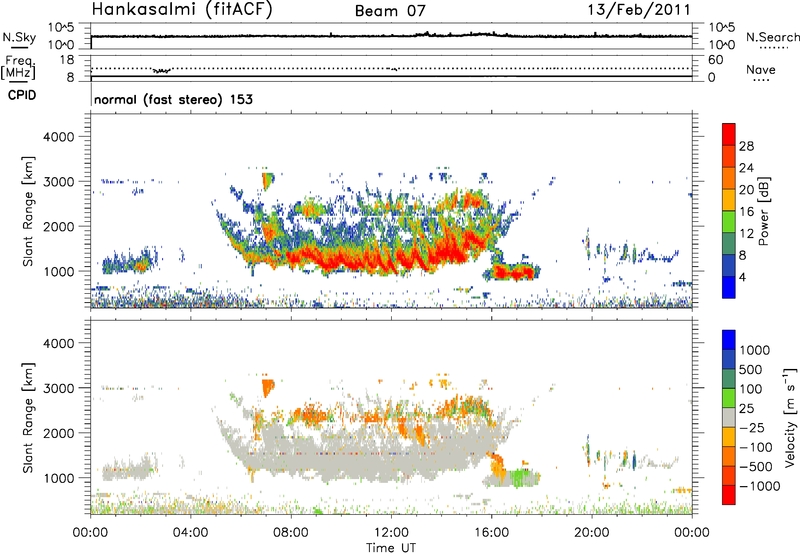Click the 'Freq. [MHz]' axis label
Viewport: 800px width, 554px height.
pyautogui.click(x=19, y=68)
